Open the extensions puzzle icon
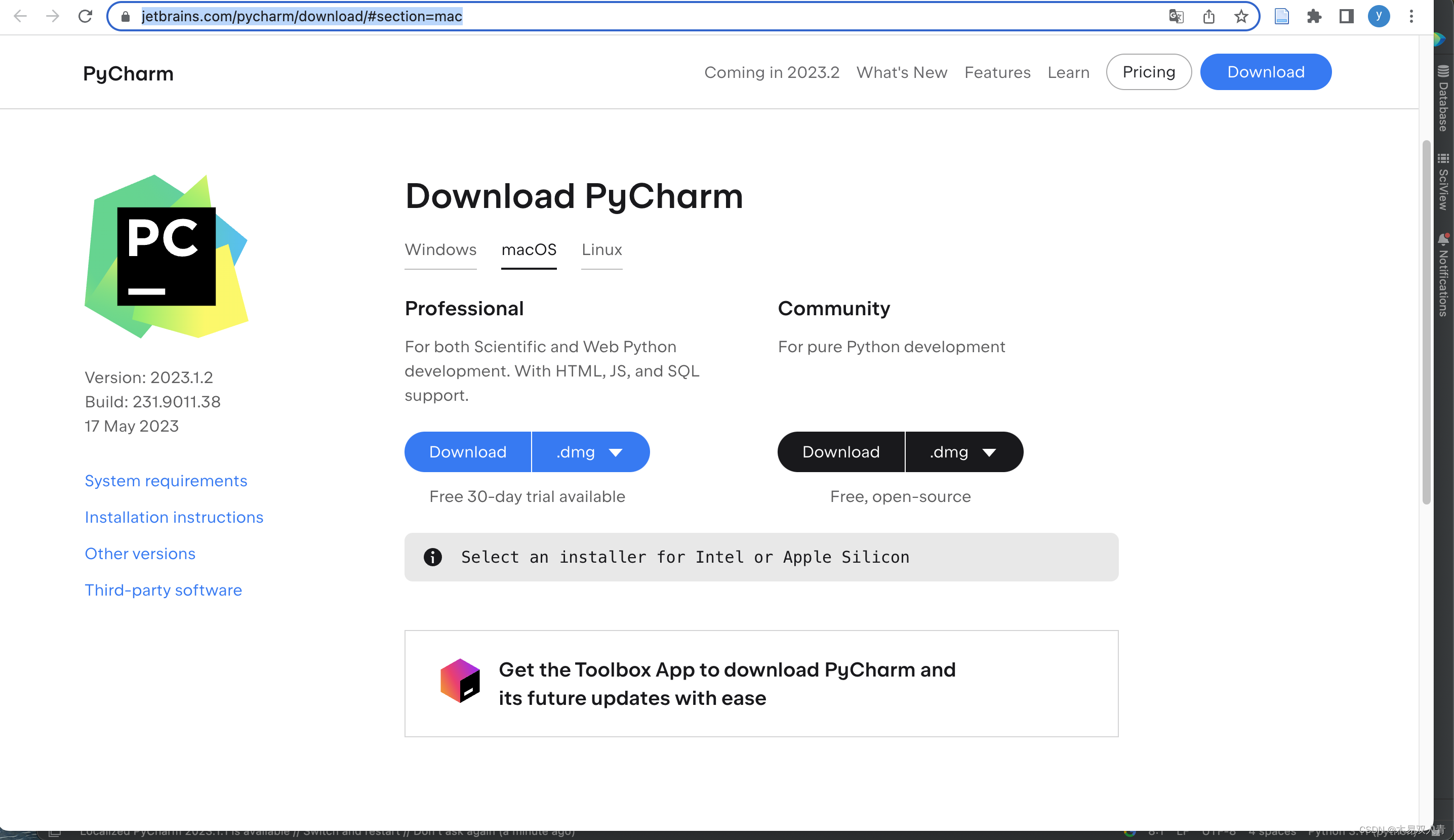This screenshot has height=840, width=1454. click(x=1314, y=16)
